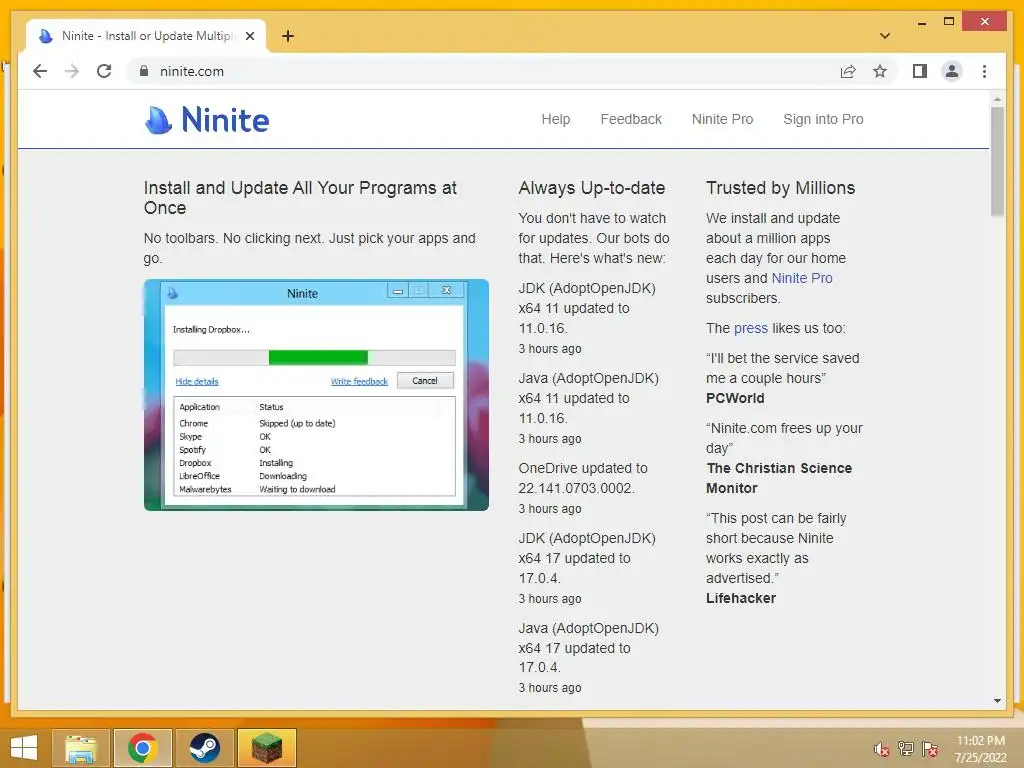
Task: Expand the tab search chevron
Action: (x=884, y=36)
